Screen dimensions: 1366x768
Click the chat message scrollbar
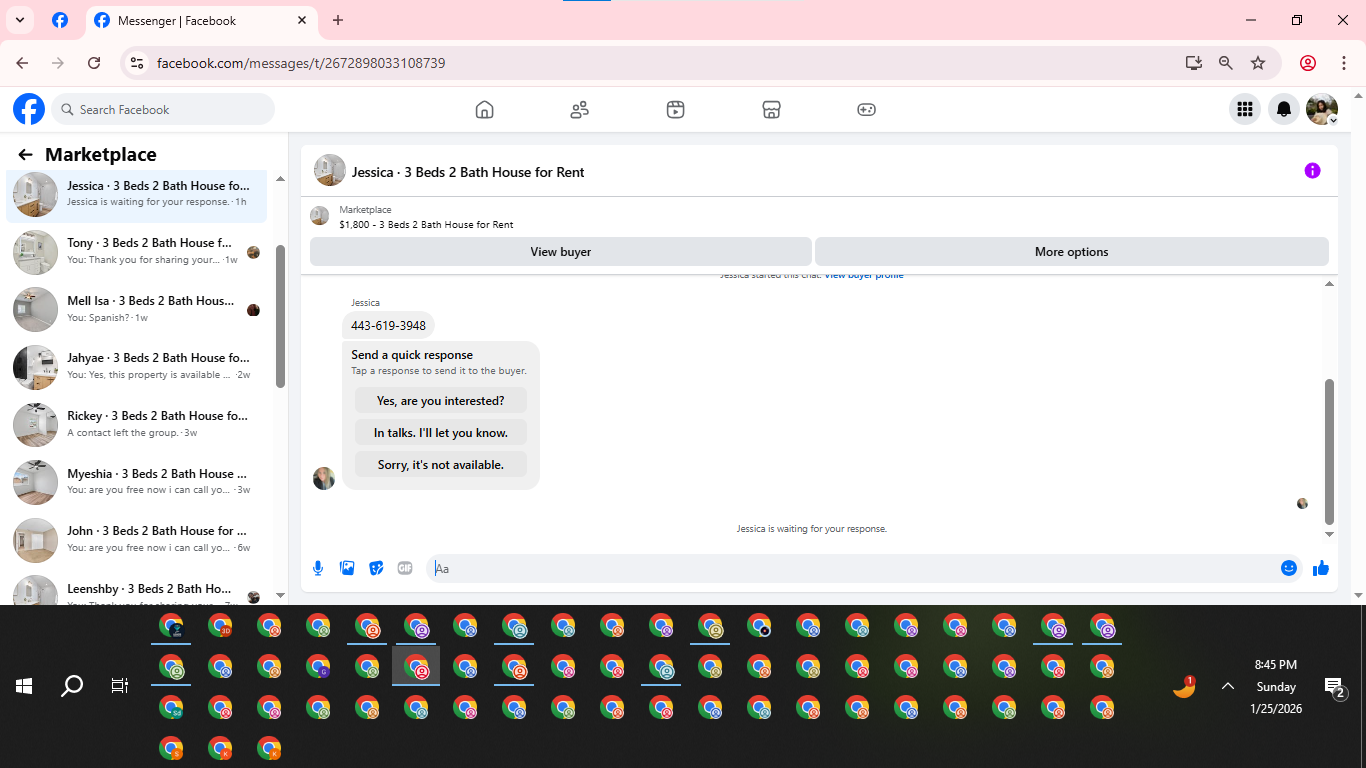point(1329,451)
